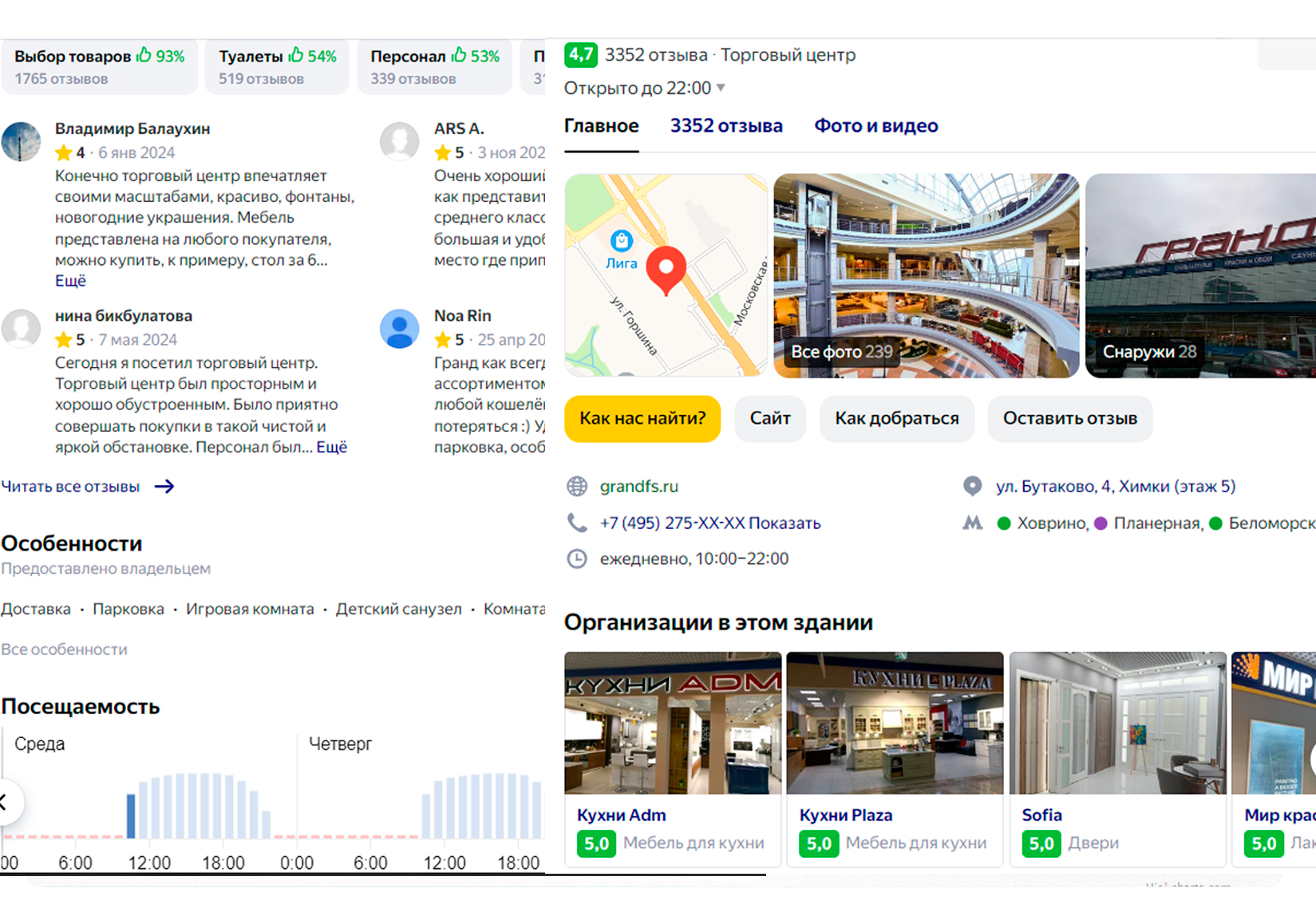Open ARS A. reviewer avatar
Viewport: 1316px width, 912px height.
400,141
